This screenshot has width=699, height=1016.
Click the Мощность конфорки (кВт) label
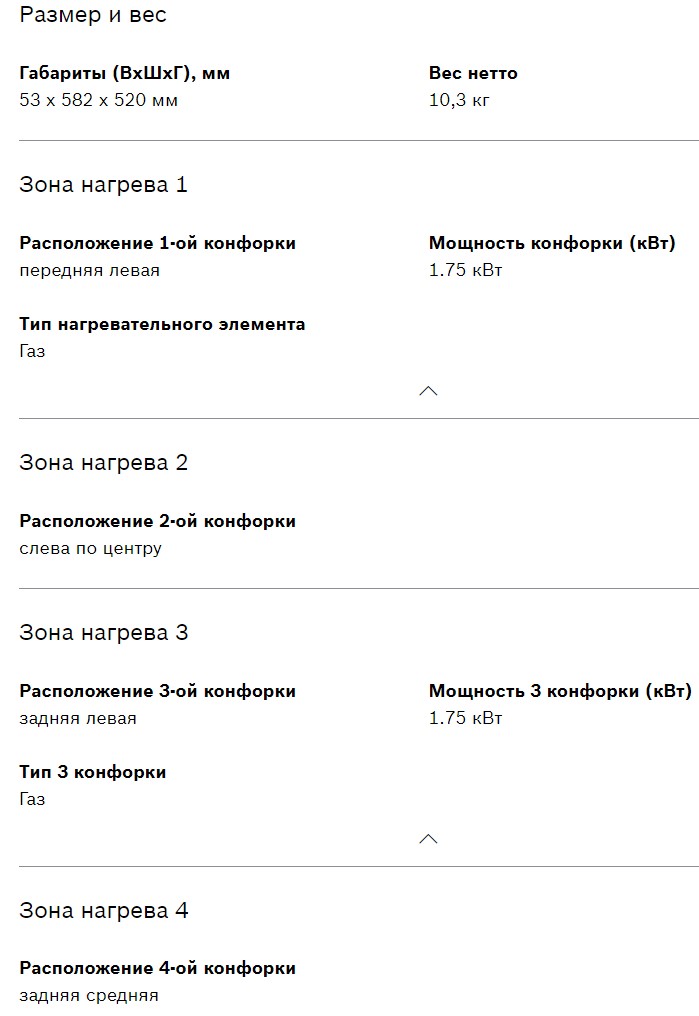(x=552, y=243)
